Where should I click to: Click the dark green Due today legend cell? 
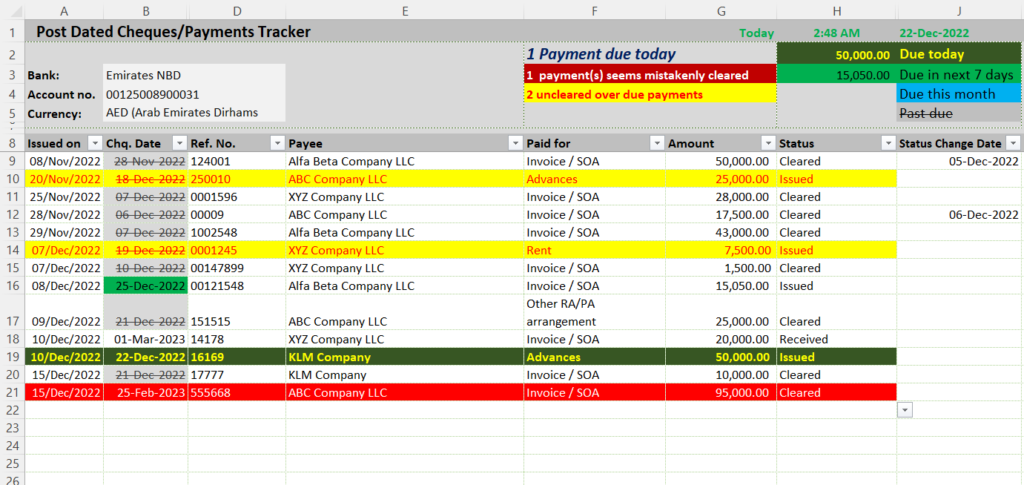click(x=958, y=54)
